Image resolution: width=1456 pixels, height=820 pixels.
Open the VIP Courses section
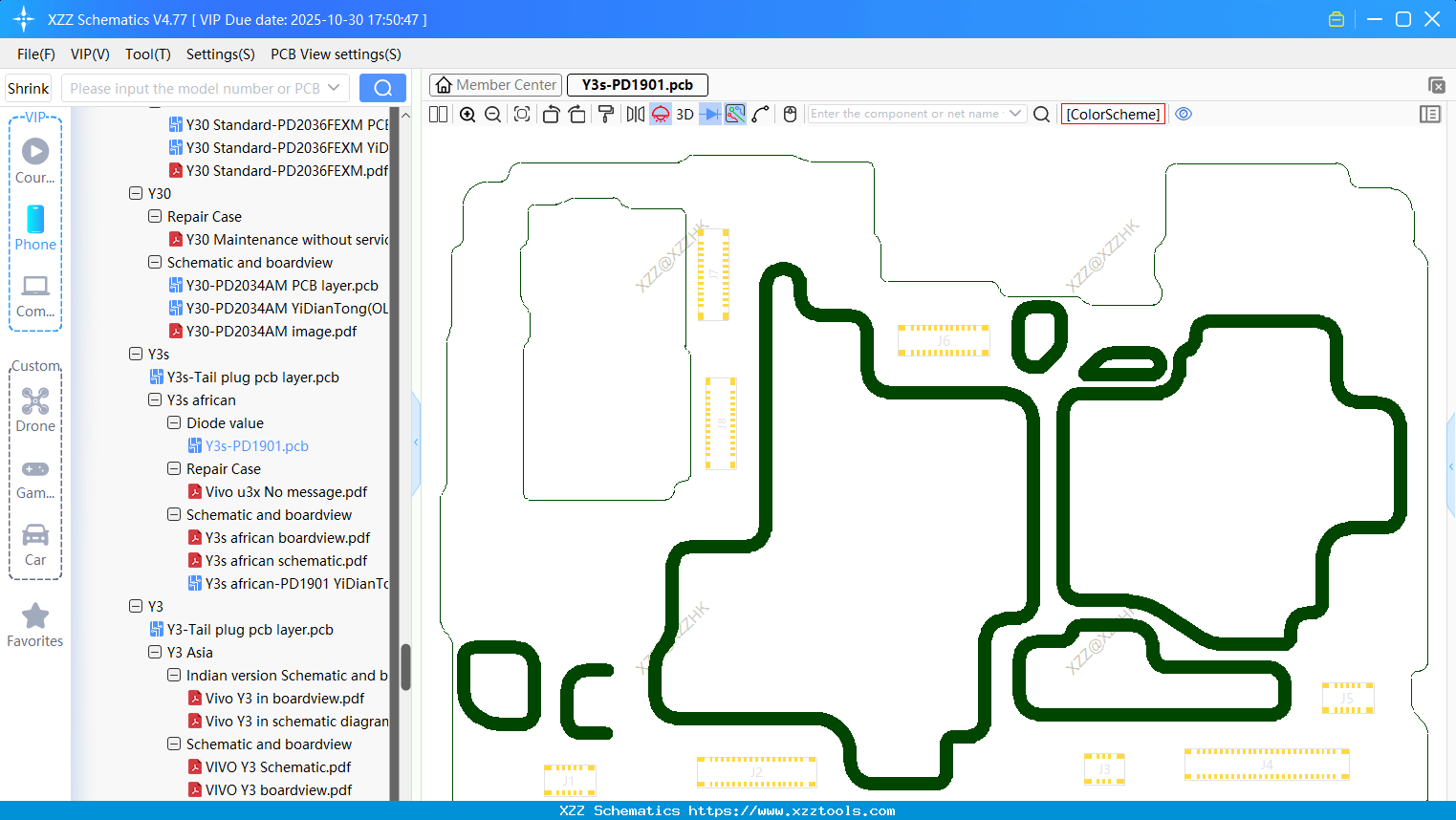point(35,161)
